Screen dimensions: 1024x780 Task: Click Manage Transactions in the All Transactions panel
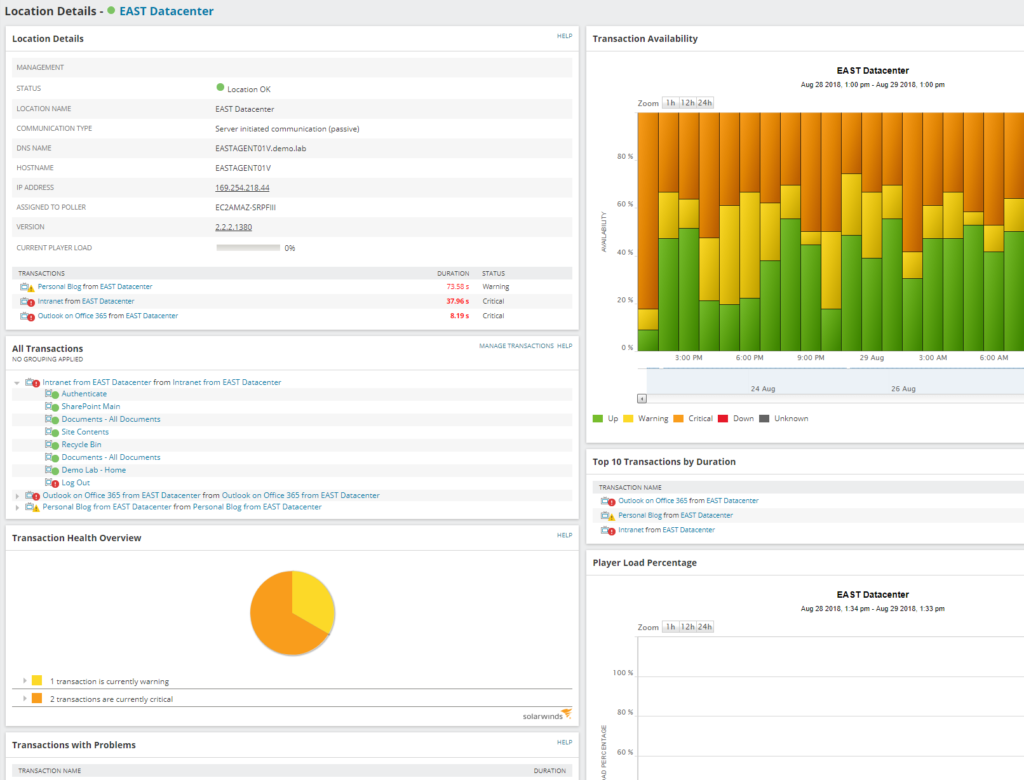516,346
